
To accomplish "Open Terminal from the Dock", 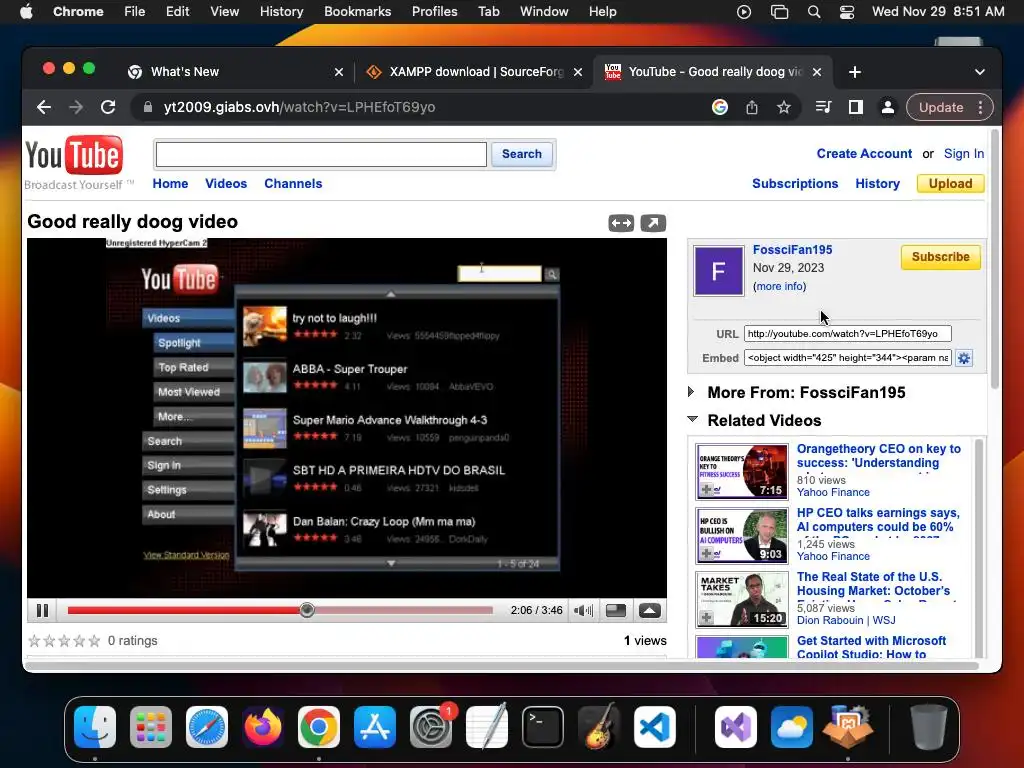I will point(543,727).
